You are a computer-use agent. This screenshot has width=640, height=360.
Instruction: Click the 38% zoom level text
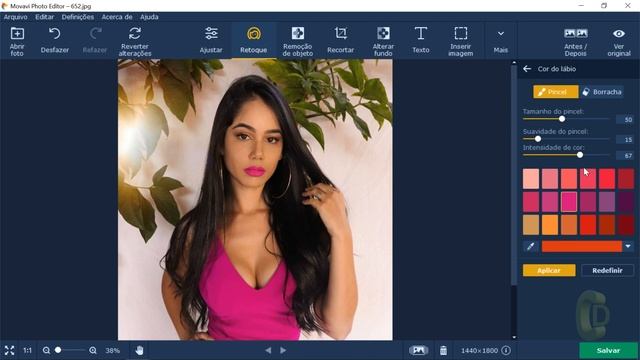113,350
